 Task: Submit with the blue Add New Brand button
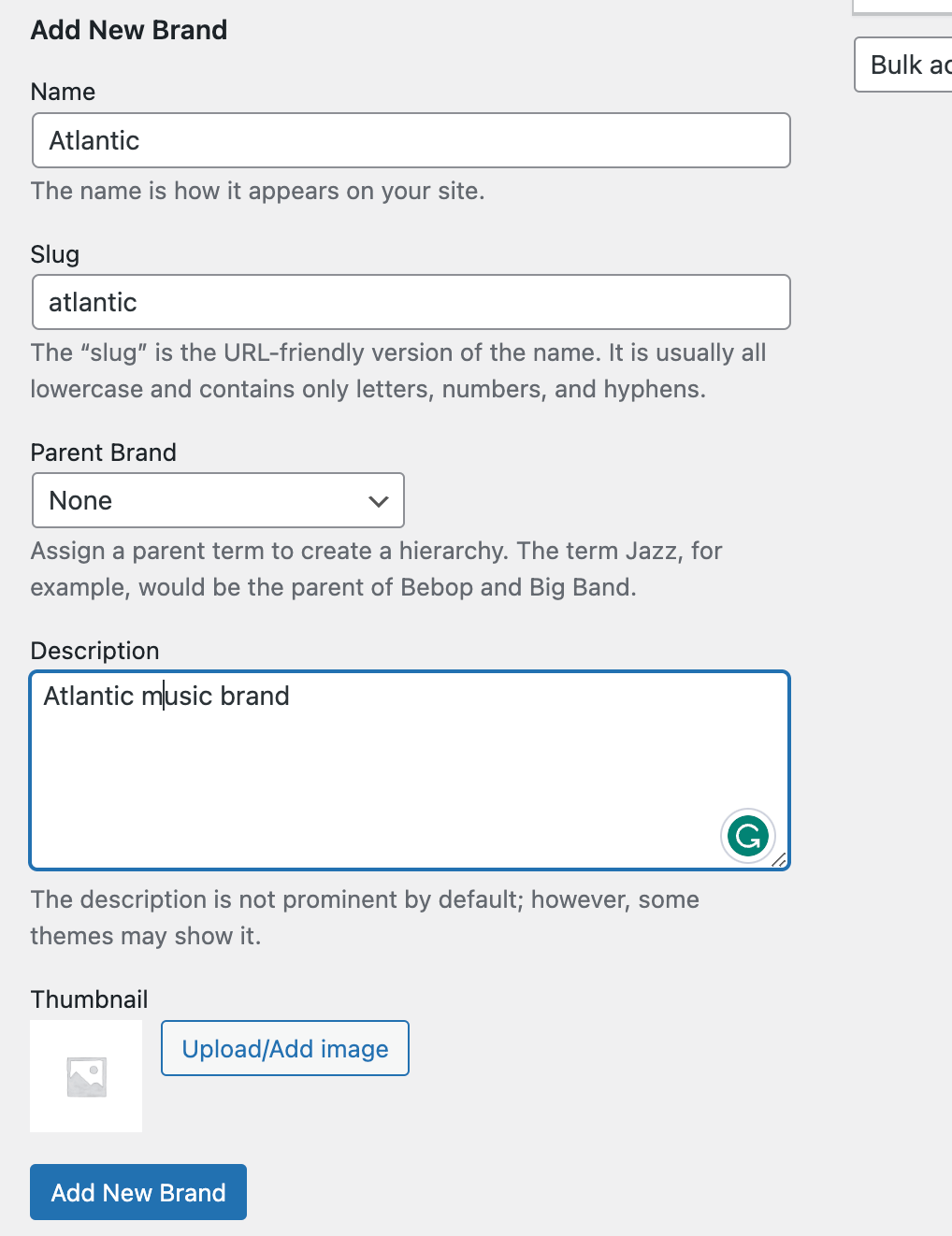point(138,1192)
